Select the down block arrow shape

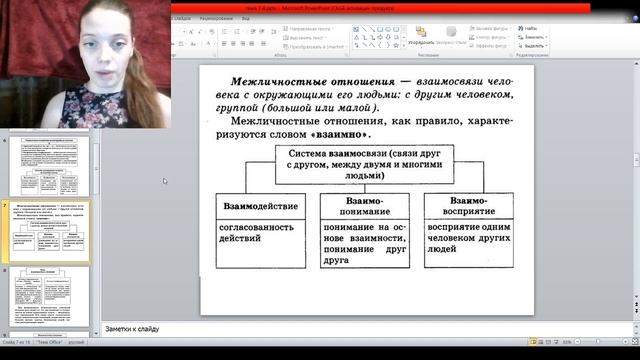(388, 37)
